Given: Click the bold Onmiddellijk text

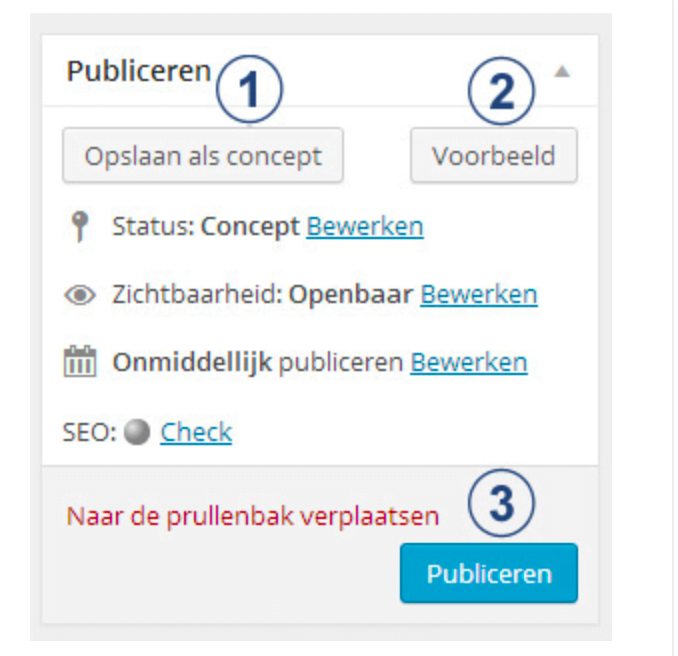Looking at the screenshot, I should [x=192, y=362].
